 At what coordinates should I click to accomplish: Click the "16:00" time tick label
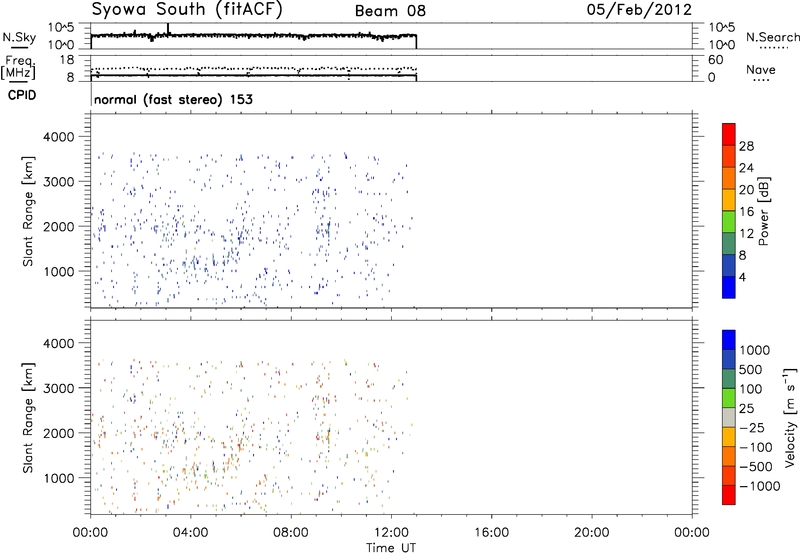tap(491, 533)
